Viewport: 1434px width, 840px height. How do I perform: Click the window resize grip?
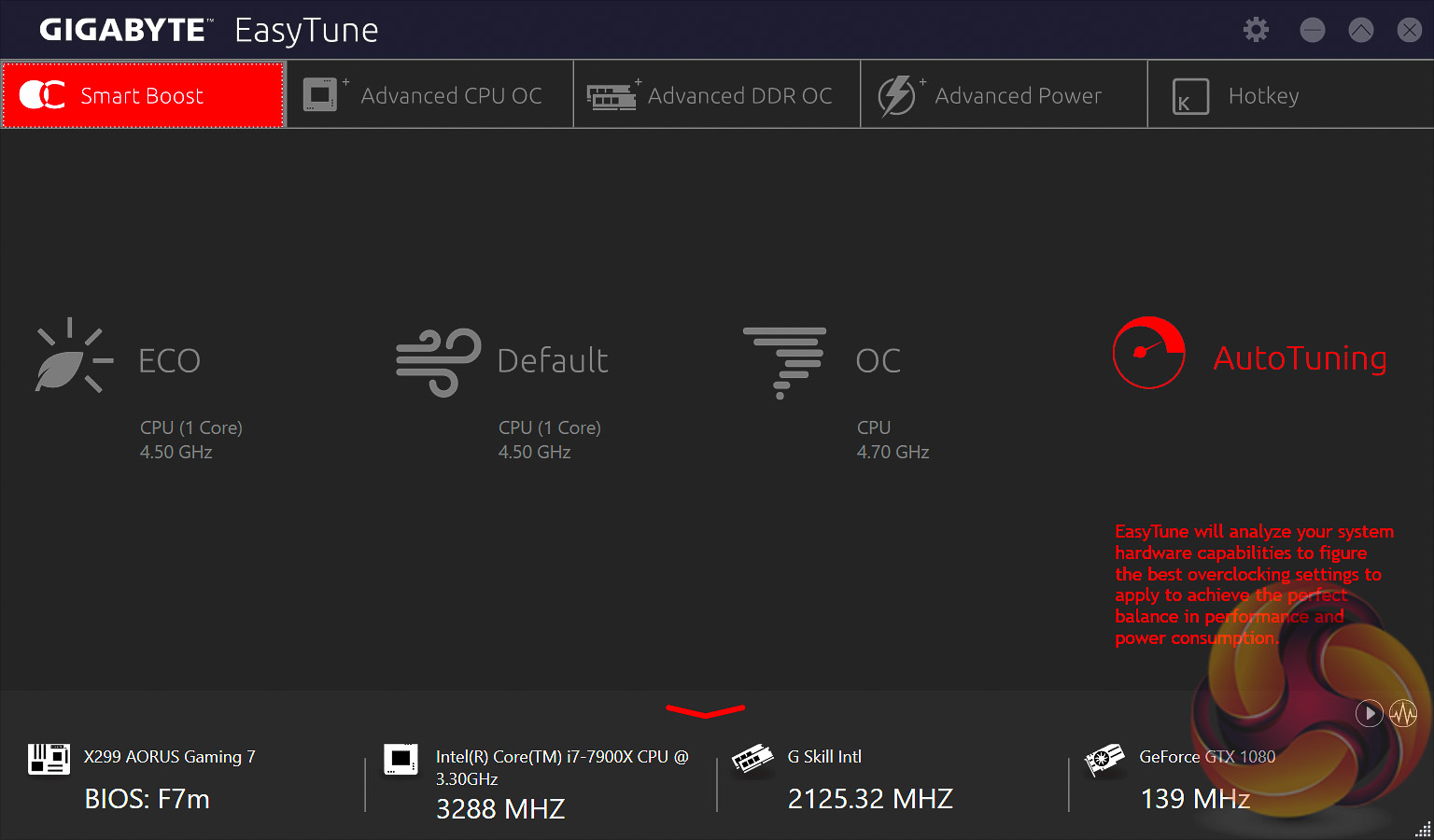point(1423,829)
